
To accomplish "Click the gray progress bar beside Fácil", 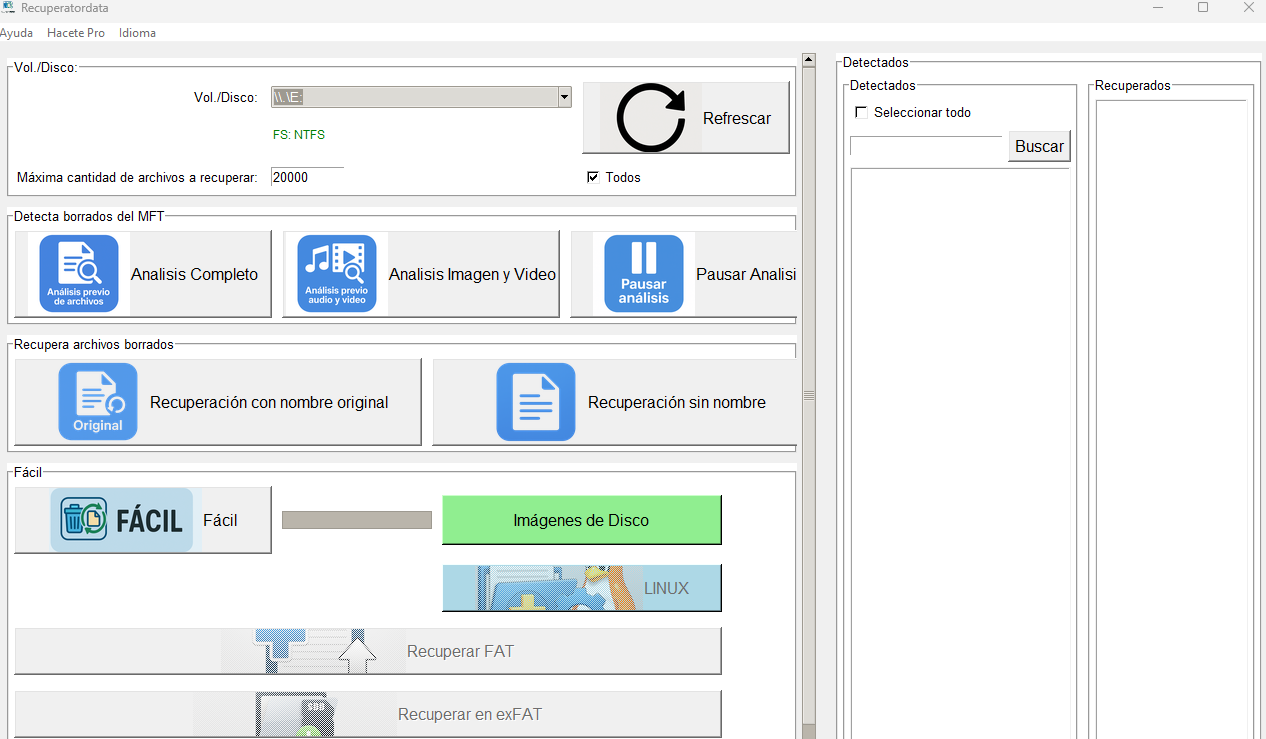I will tap(357, 520).
